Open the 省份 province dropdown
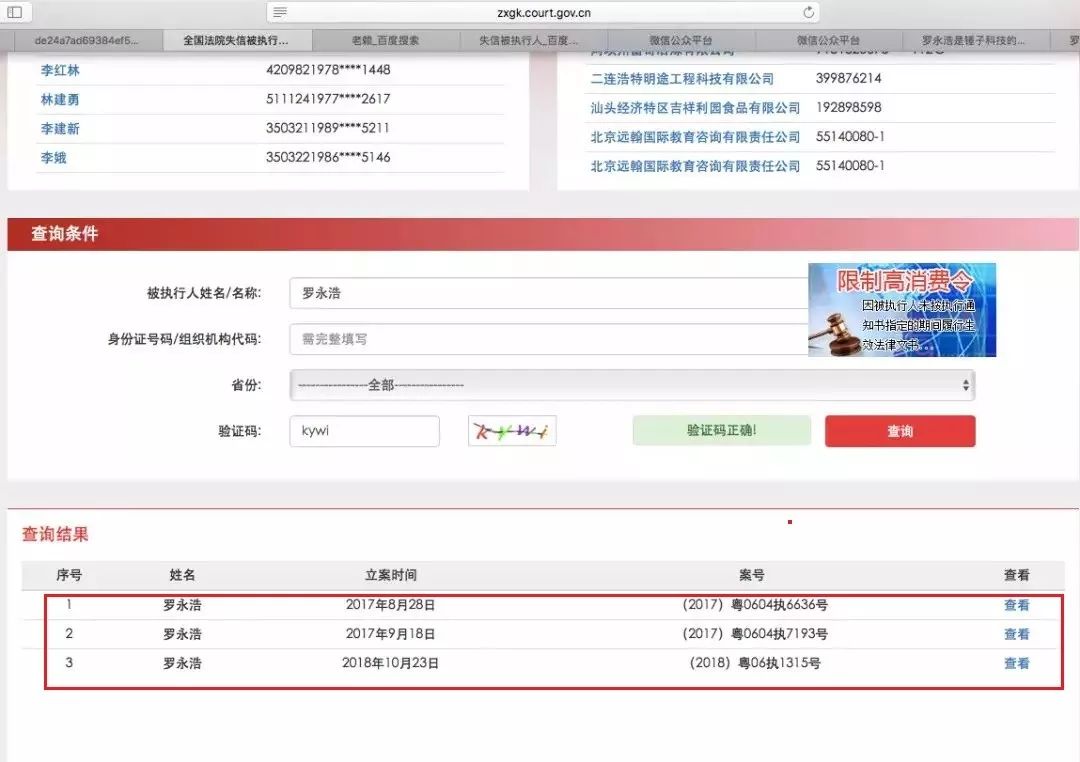1080x762 pixels. tap(632, 385)
